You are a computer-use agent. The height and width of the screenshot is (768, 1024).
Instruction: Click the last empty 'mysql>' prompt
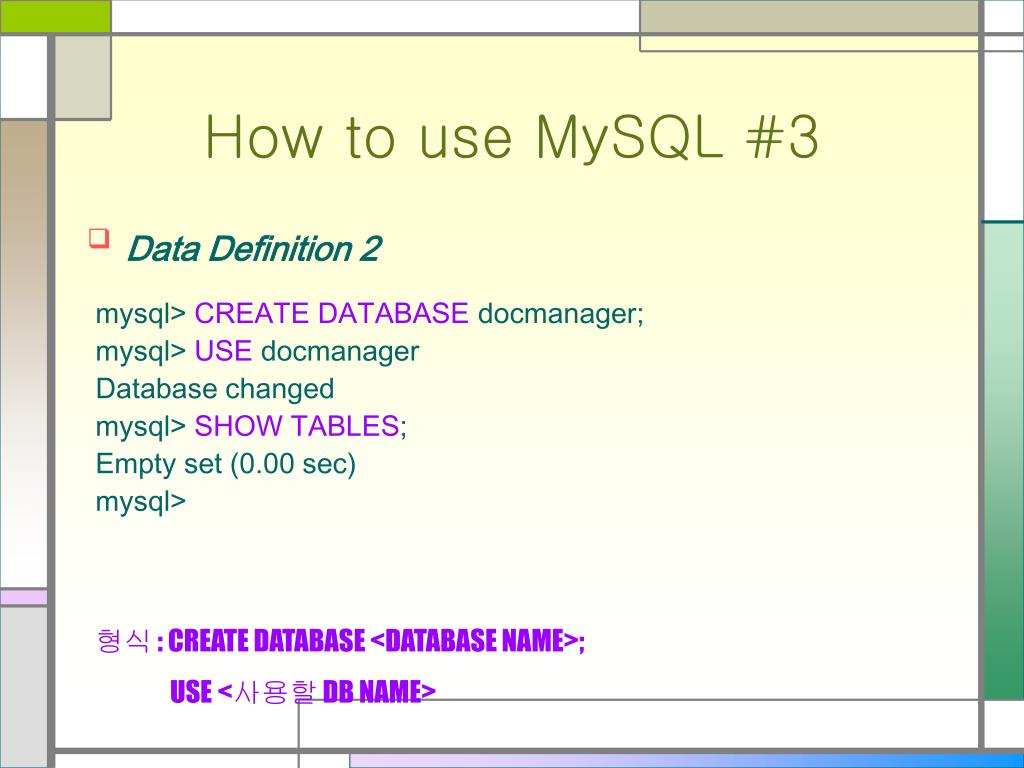coord(141,503)
